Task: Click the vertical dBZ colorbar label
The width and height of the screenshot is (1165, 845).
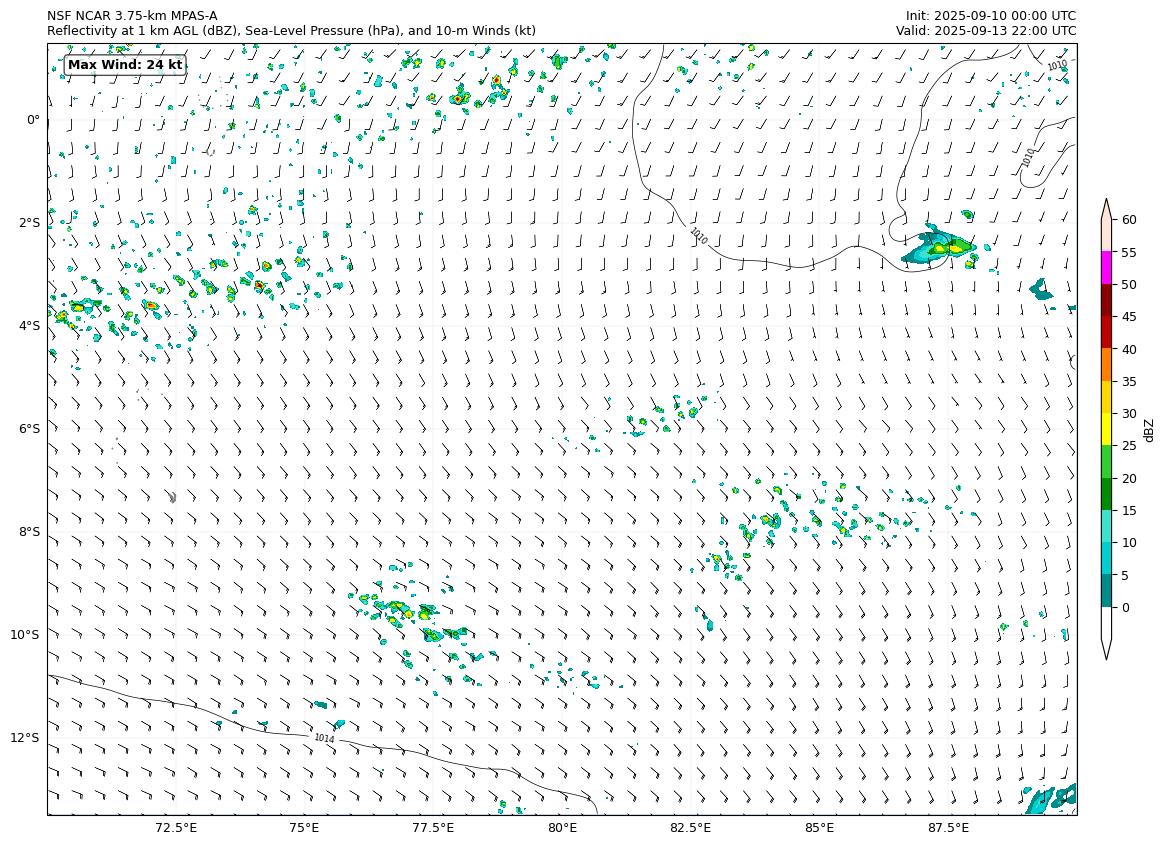Action: point(1149,429)
